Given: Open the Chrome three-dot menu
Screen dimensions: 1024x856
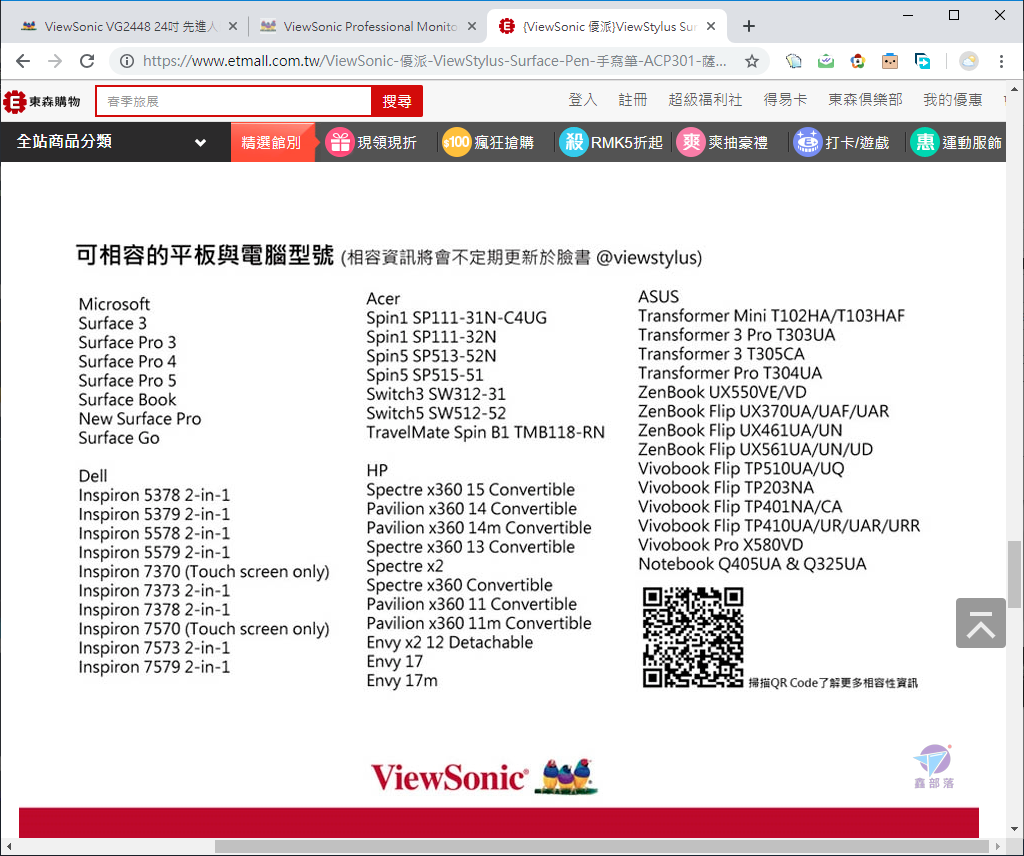Looking at the screenshot, I should (x=1000, y=61).
